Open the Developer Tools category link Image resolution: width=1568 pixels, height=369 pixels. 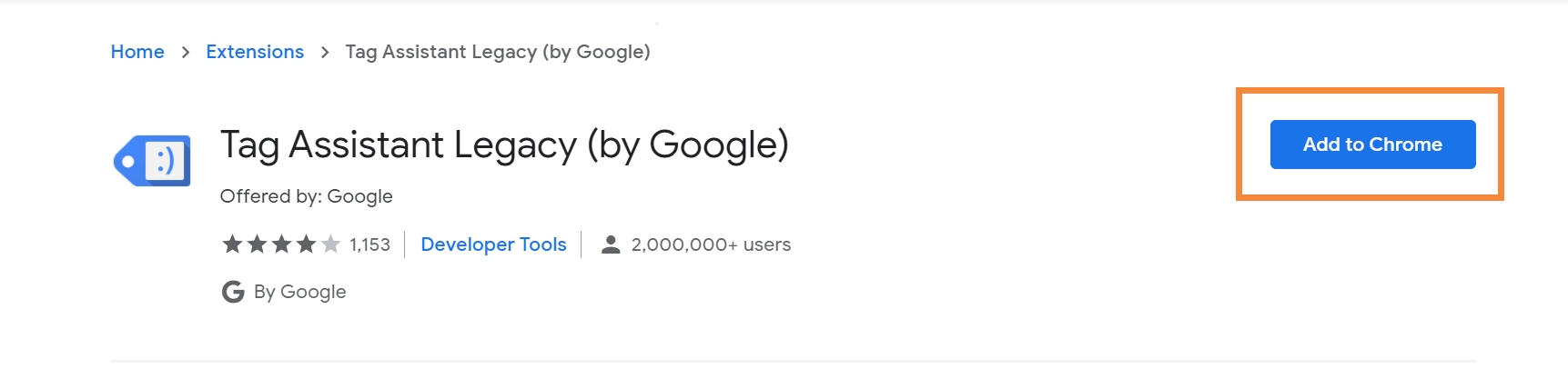coord(493,244)
